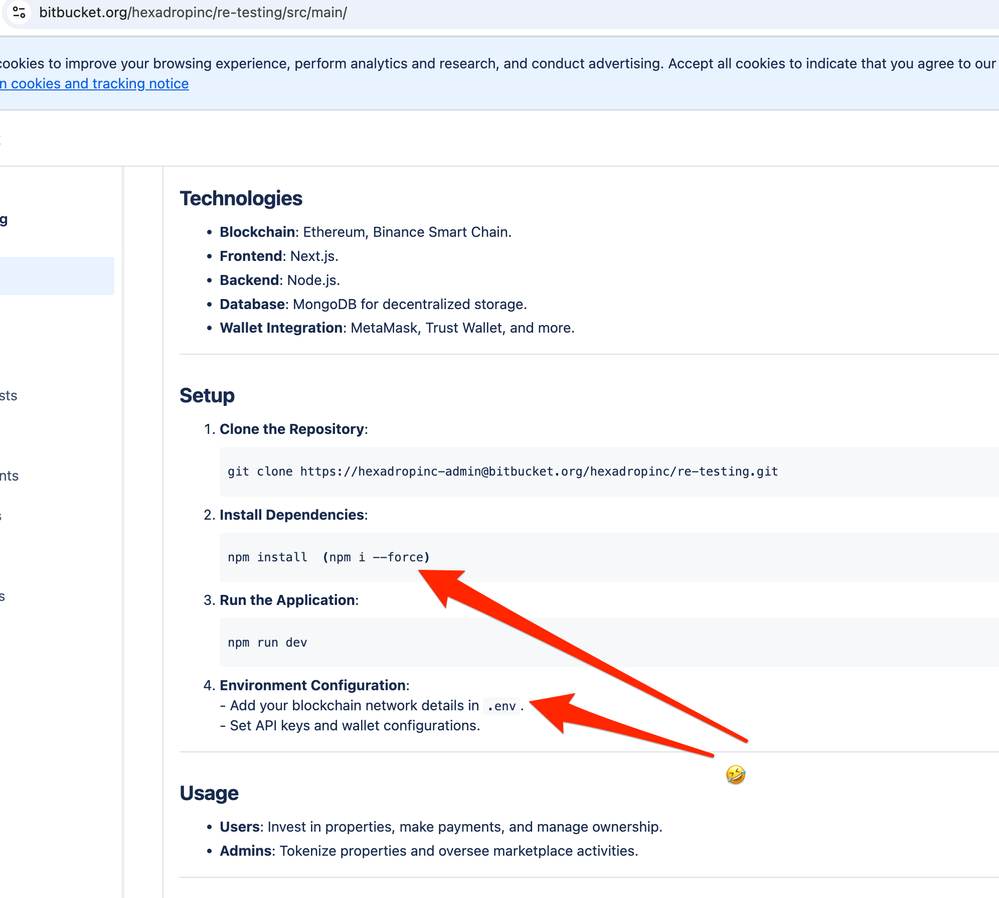Select the Backend: Node.js line
This screenshot has width=999, height=898.
pyautogui.click(x=280, y=280)
